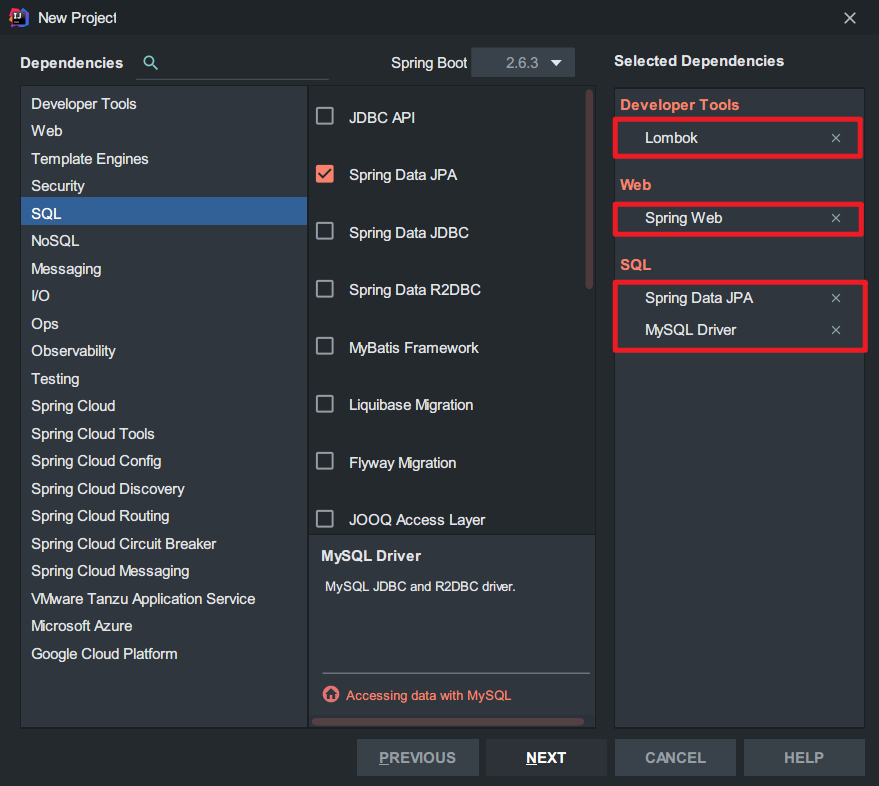Open Spring Cloud Discovery category
Image resolution: width=879 pixels, height=786 pixels.
pos(164,488)
